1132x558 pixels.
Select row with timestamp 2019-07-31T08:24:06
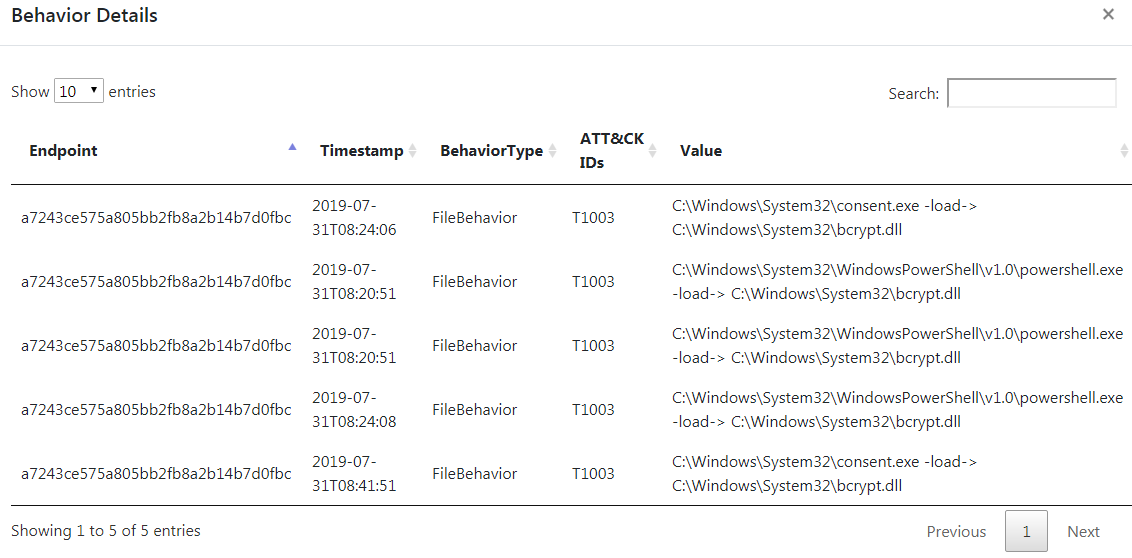(x=566, y=218)
